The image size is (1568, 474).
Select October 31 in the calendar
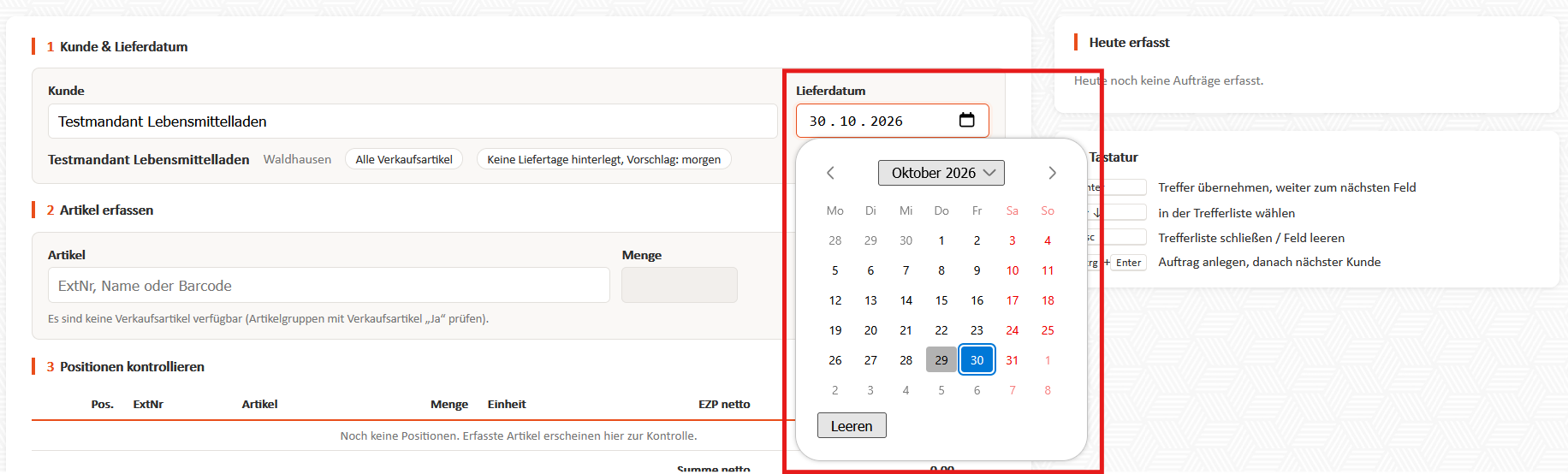pos(1013,360)
